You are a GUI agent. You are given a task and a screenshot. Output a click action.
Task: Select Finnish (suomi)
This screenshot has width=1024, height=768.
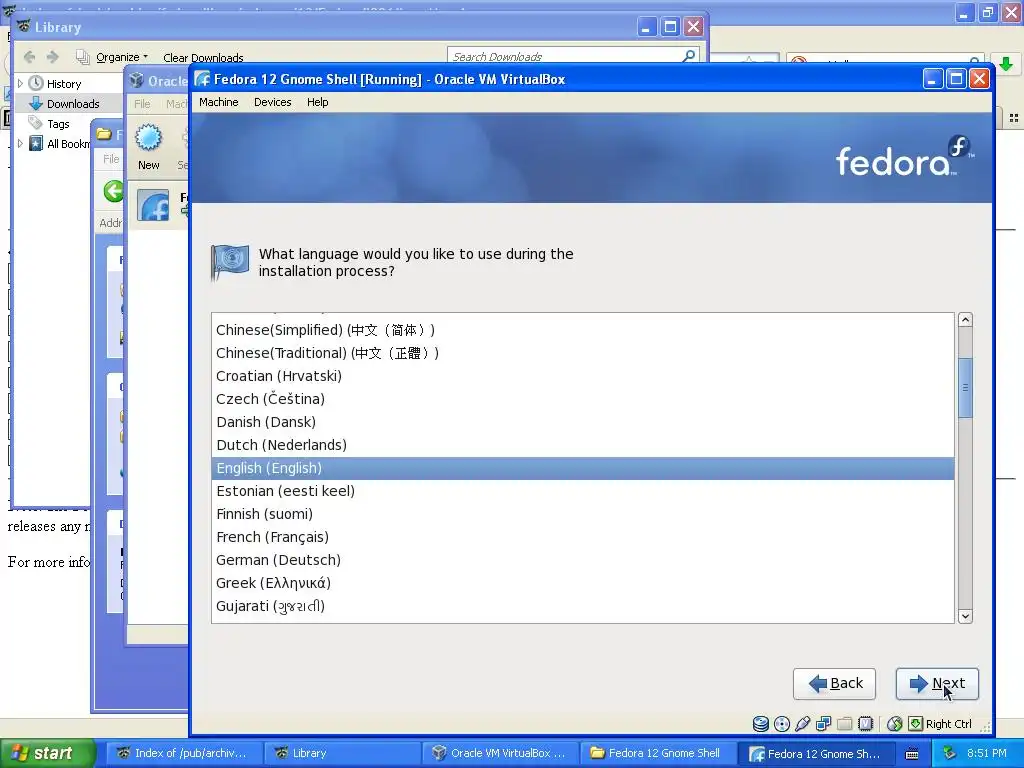(x=583, y=514)
